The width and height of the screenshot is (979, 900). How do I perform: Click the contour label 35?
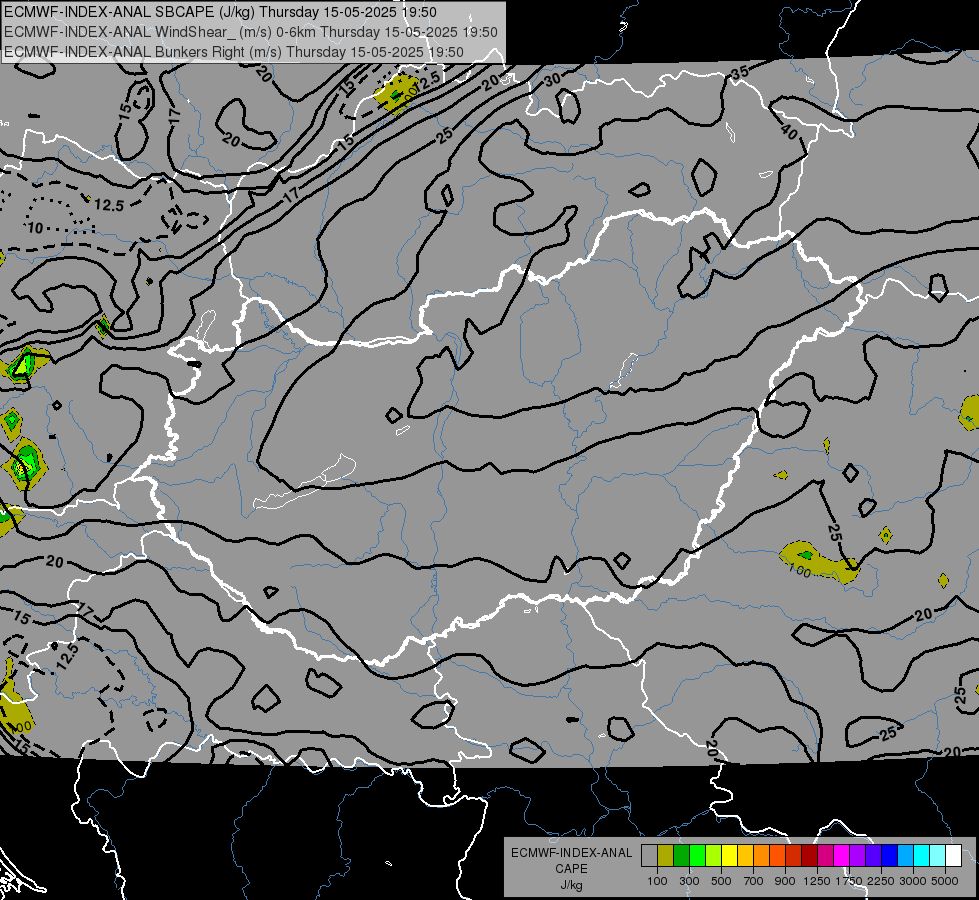pos(740,72)
